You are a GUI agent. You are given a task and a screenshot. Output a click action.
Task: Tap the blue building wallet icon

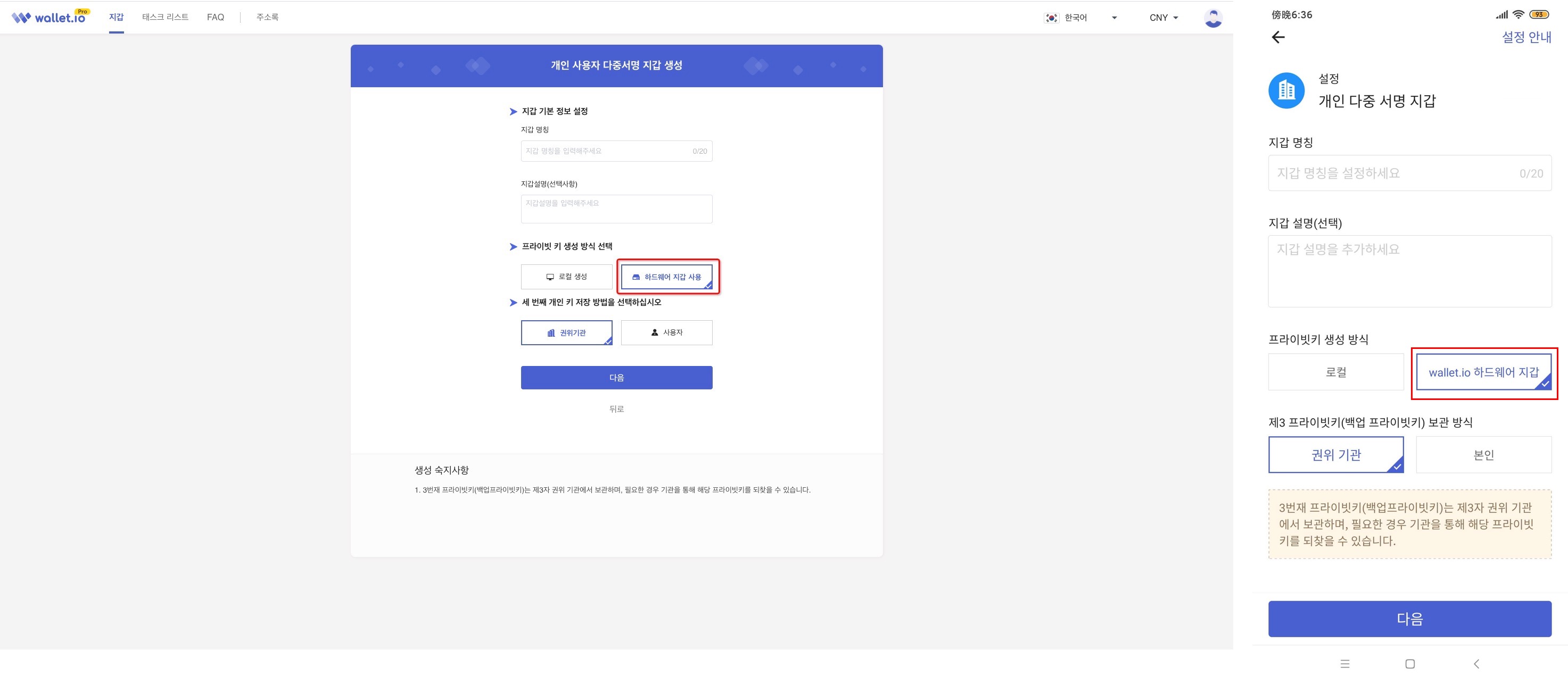1285,91
